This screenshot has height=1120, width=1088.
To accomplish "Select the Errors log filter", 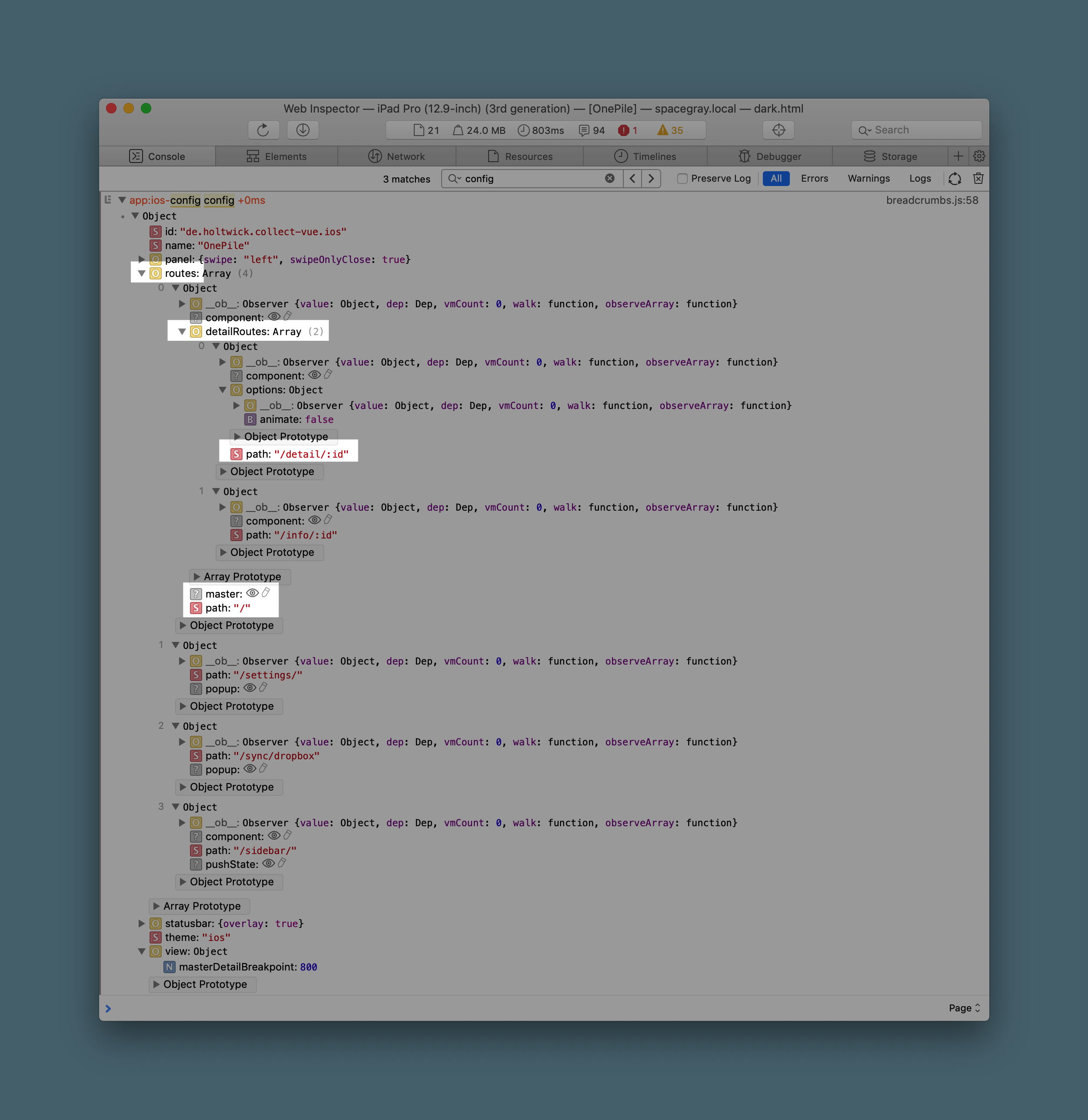I will pyautogui.click(x=814, y=178).
